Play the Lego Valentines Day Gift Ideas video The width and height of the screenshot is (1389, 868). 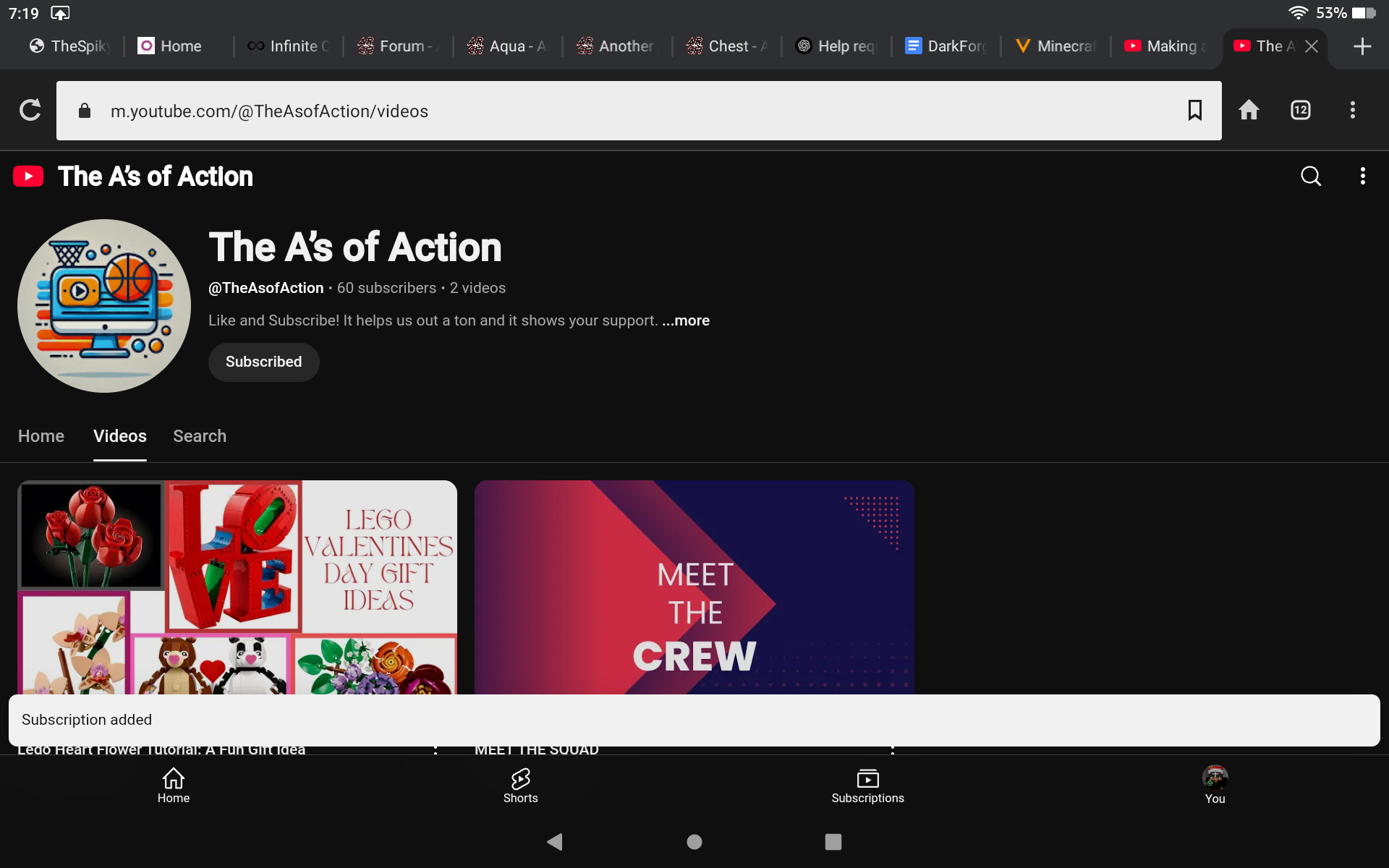pos(237,587)
